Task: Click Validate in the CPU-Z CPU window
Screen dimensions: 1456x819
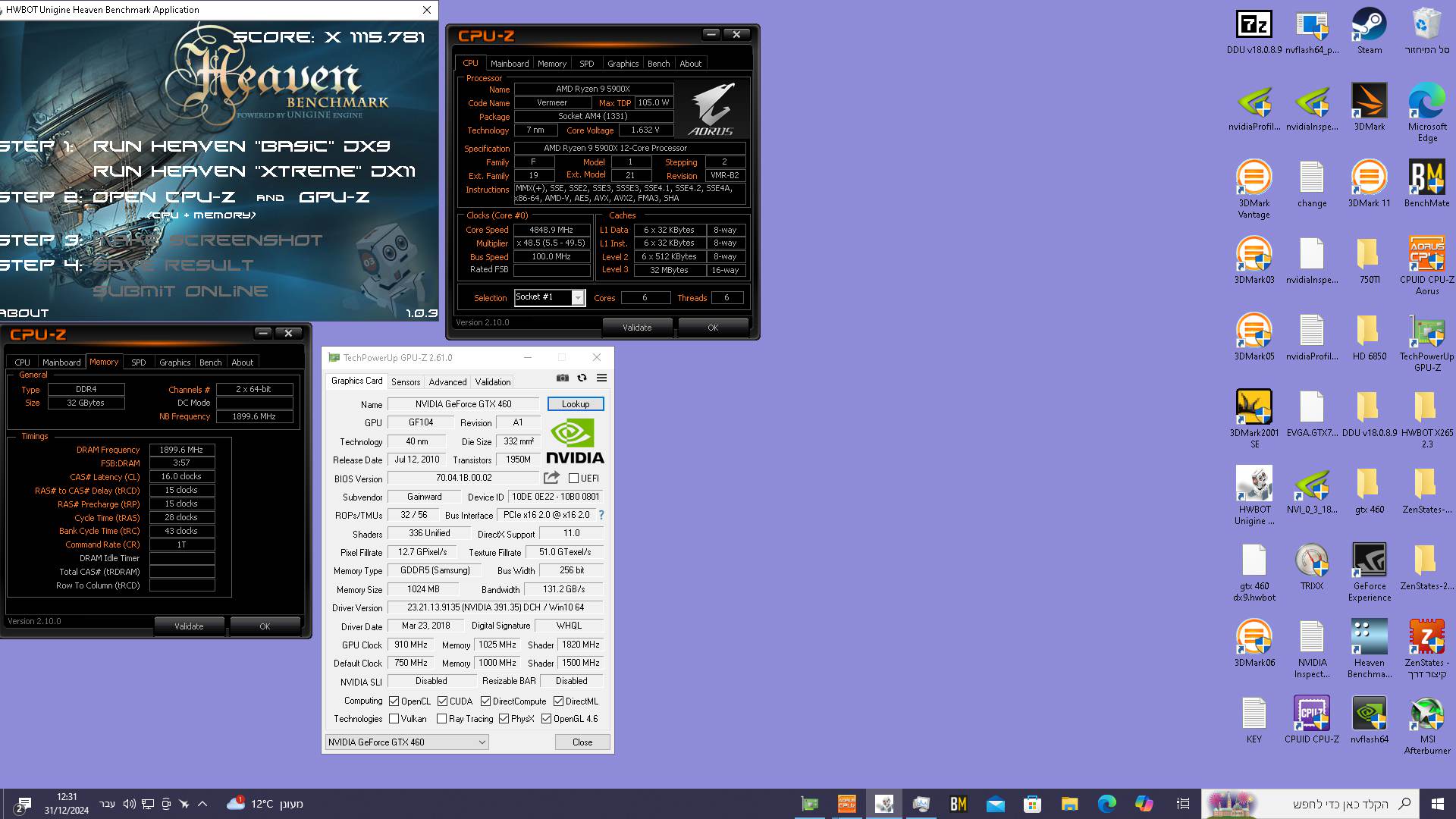Action: coord(637,328)
